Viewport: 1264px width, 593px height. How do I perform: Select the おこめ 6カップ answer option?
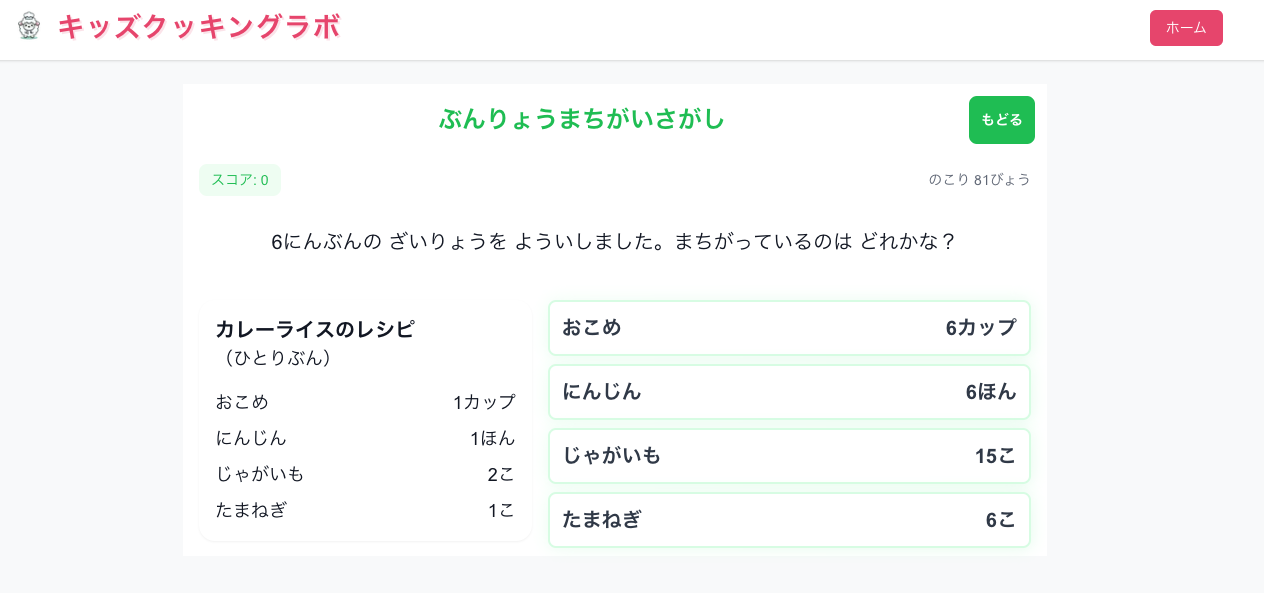coord(789,328)
